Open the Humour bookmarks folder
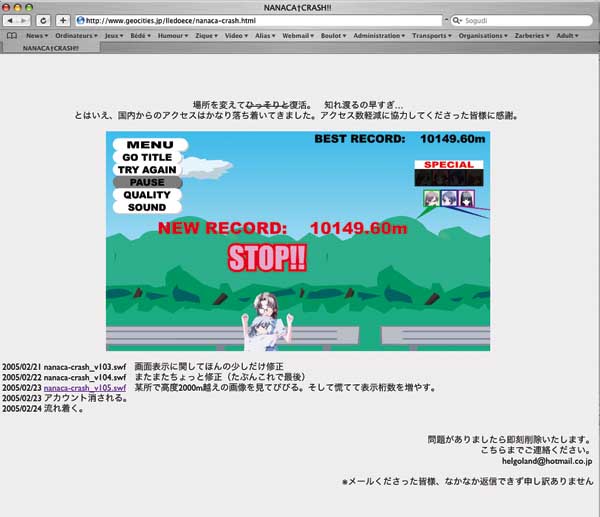 click(173, 36)
